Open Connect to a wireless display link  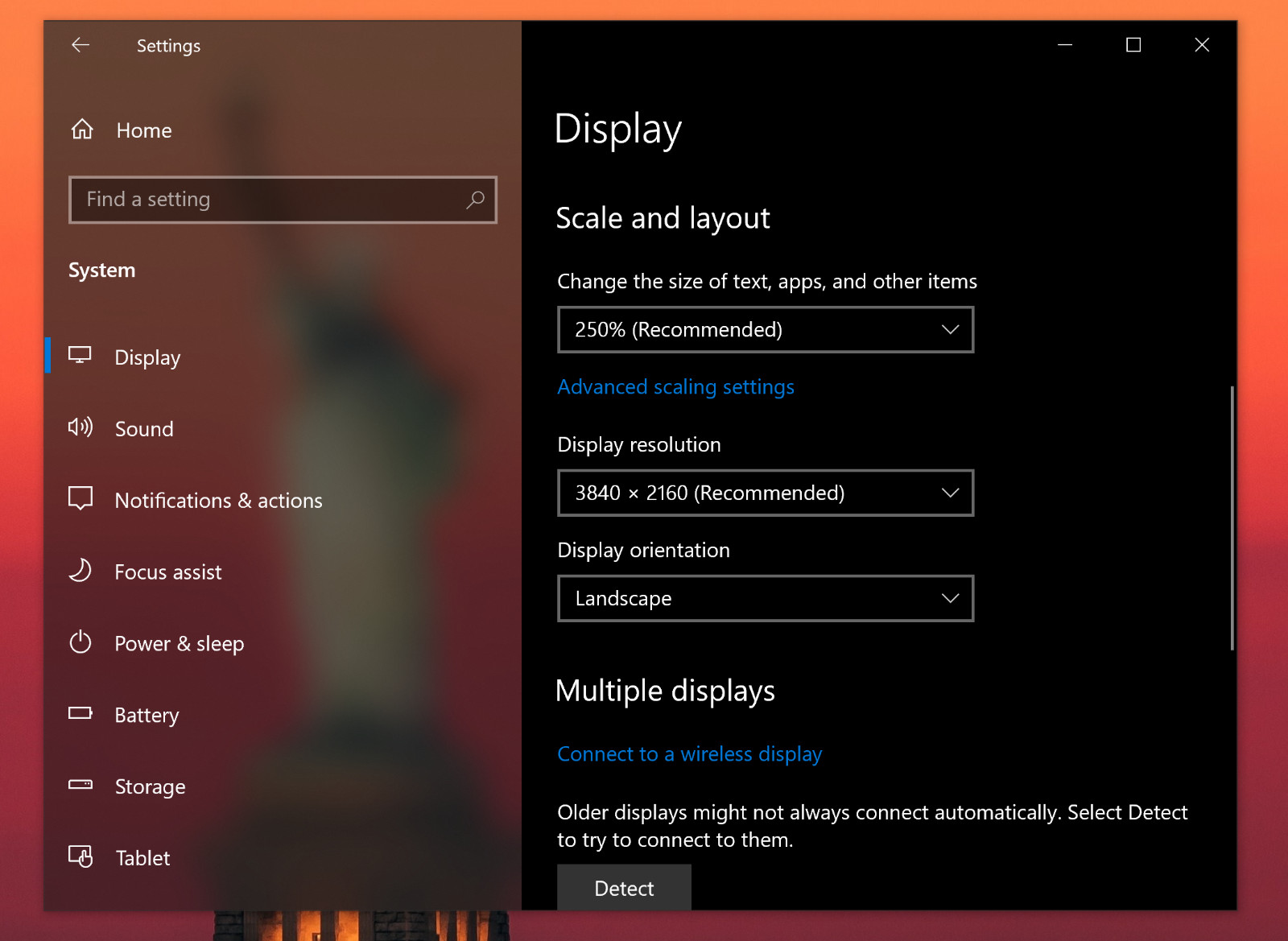pos(690,754)
